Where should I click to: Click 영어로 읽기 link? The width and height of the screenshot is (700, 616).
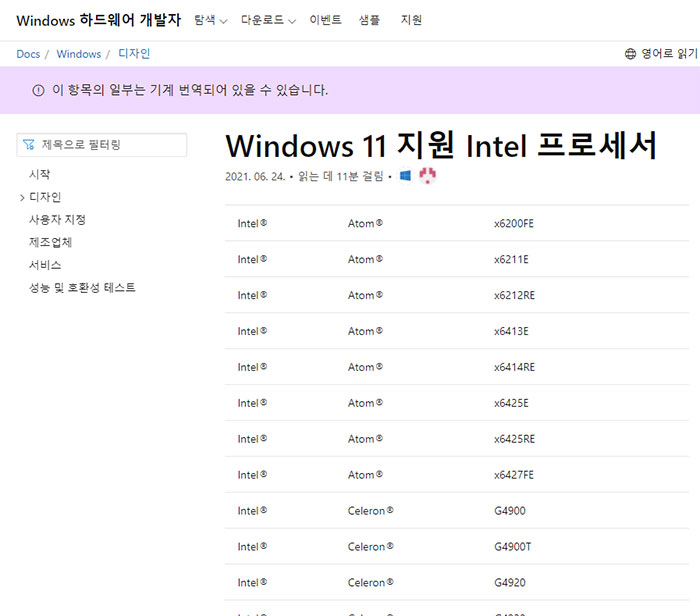(669, 54)
